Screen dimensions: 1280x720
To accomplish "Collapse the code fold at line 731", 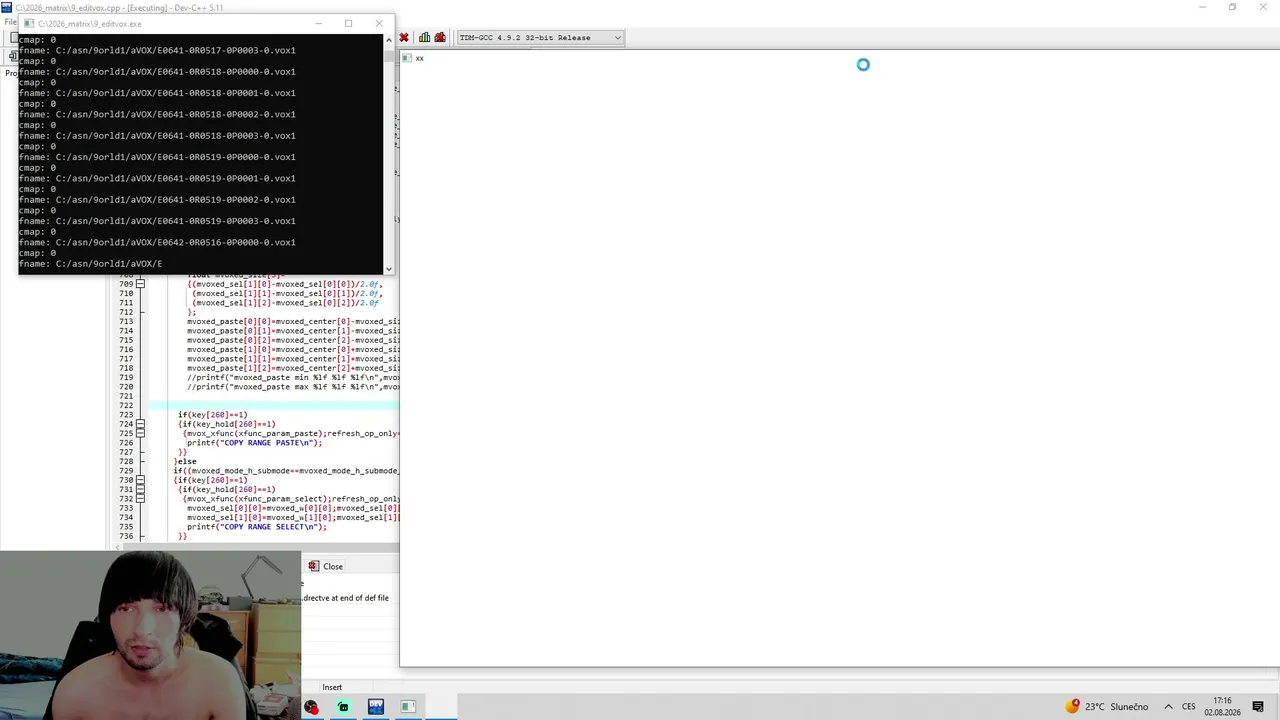I will point(140,489).
